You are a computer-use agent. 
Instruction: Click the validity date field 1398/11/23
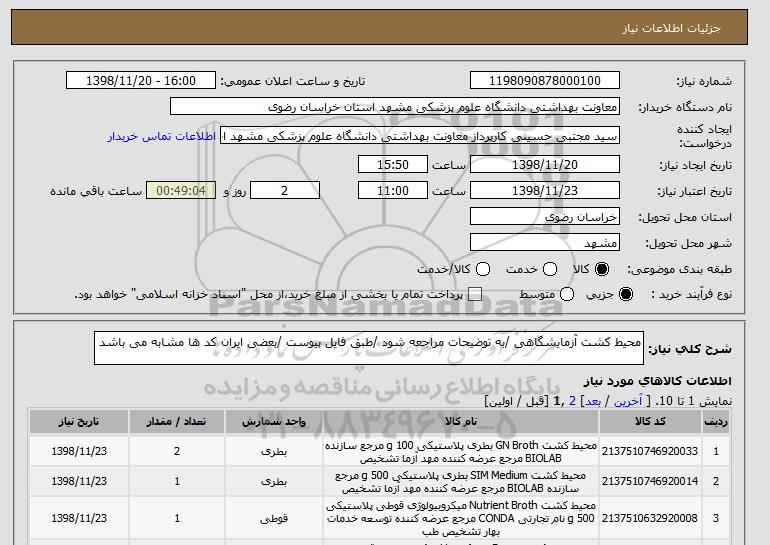pyautogui.click(x=545, y=191)
